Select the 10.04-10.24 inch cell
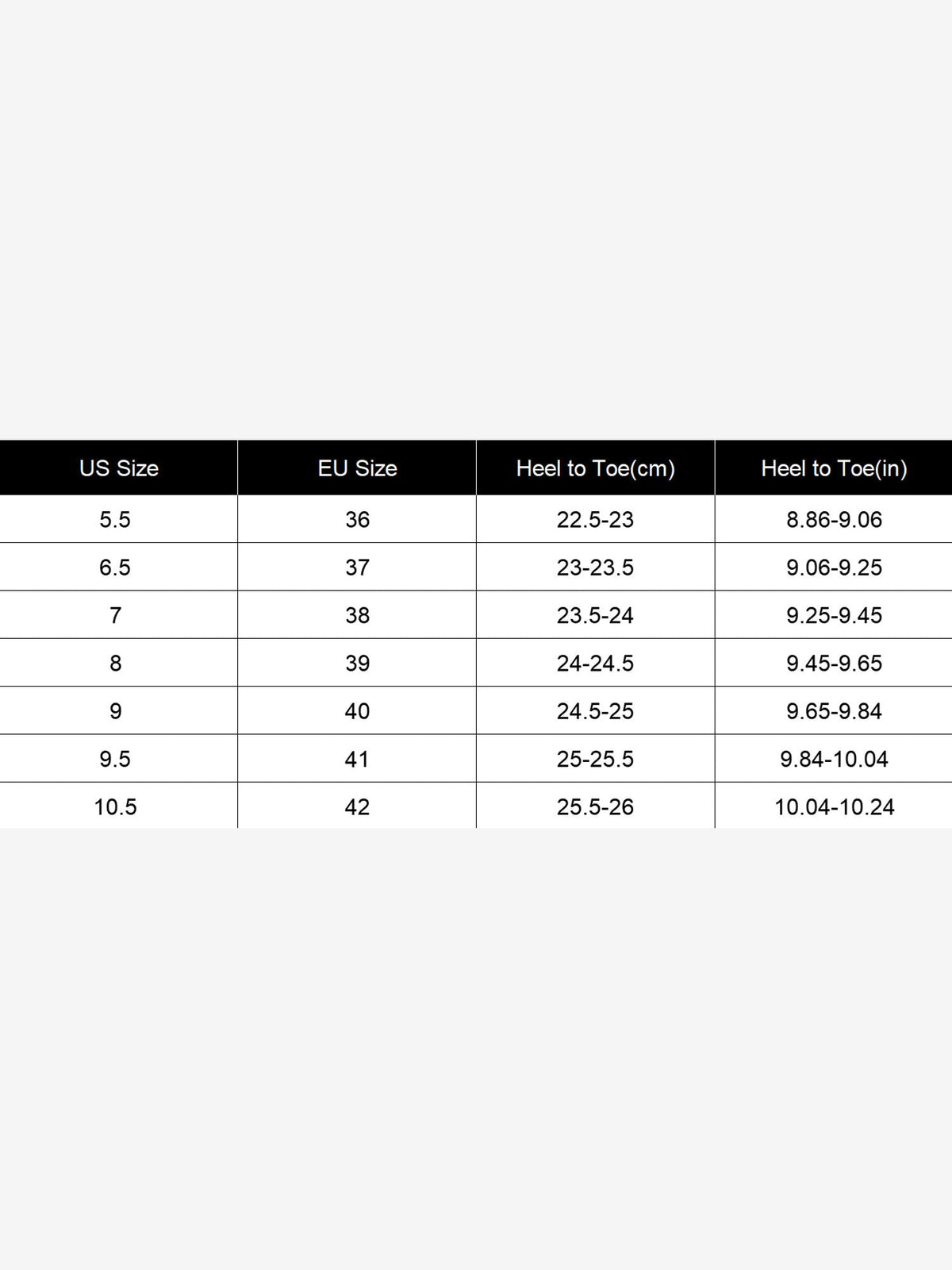Image resolution: width=952 pixels, height=1270 pixels. pos(834,806)
